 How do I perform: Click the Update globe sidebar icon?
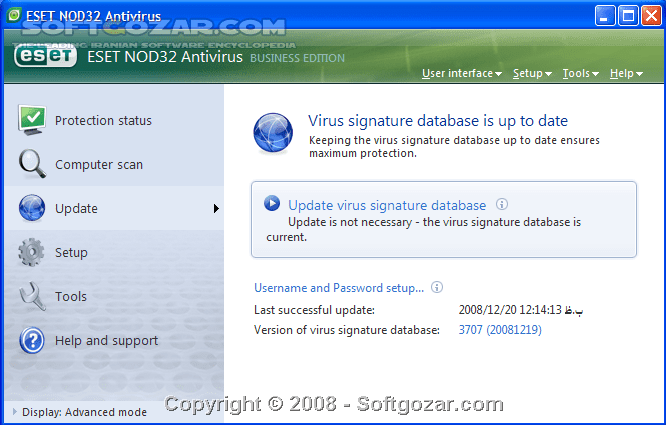32,208
